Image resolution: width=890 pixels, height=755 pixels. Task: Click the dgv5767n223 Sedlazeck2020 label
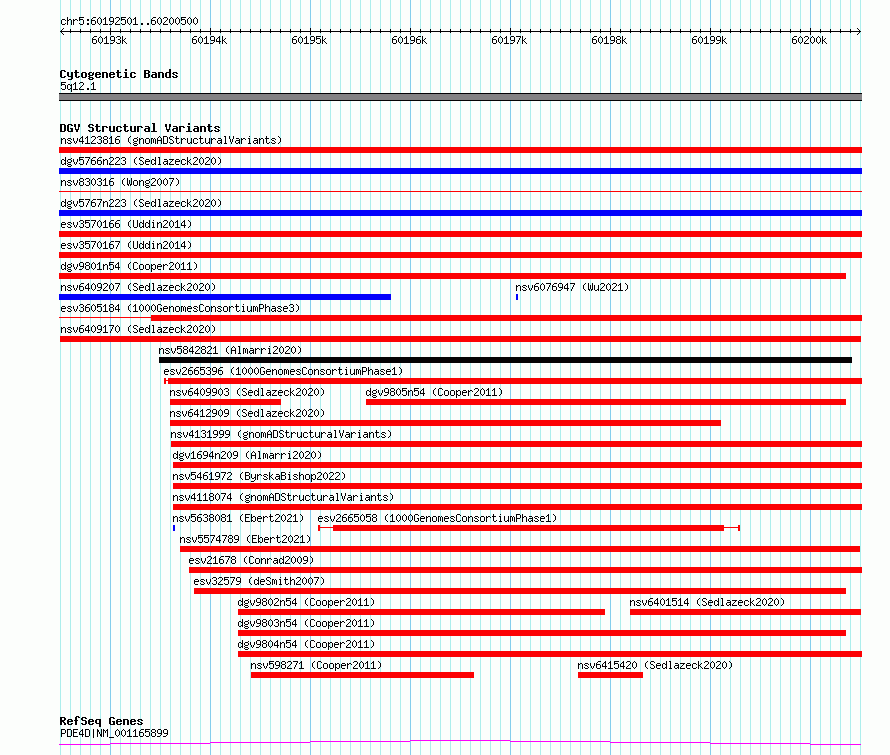141,203
